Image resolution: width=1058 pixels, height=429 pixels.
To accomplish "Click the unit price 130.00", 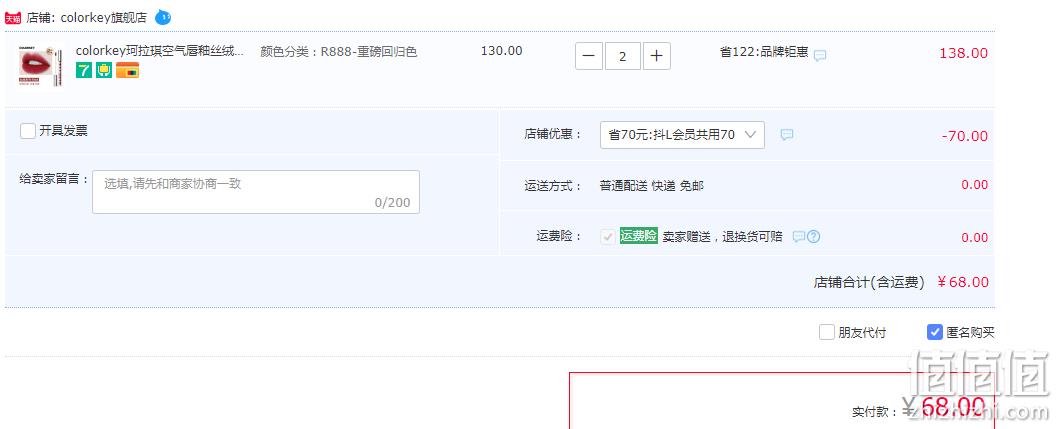I will coord(501,51).
